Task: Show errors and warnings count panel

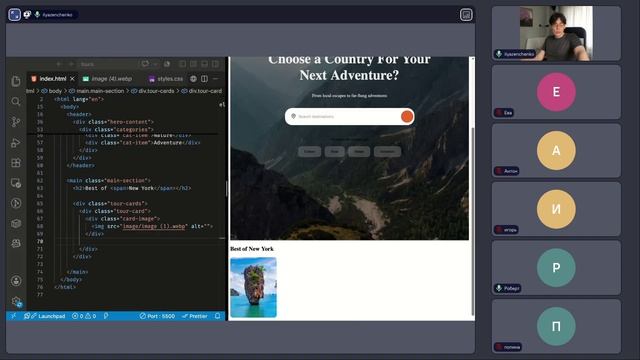Action: coord(84,316)
